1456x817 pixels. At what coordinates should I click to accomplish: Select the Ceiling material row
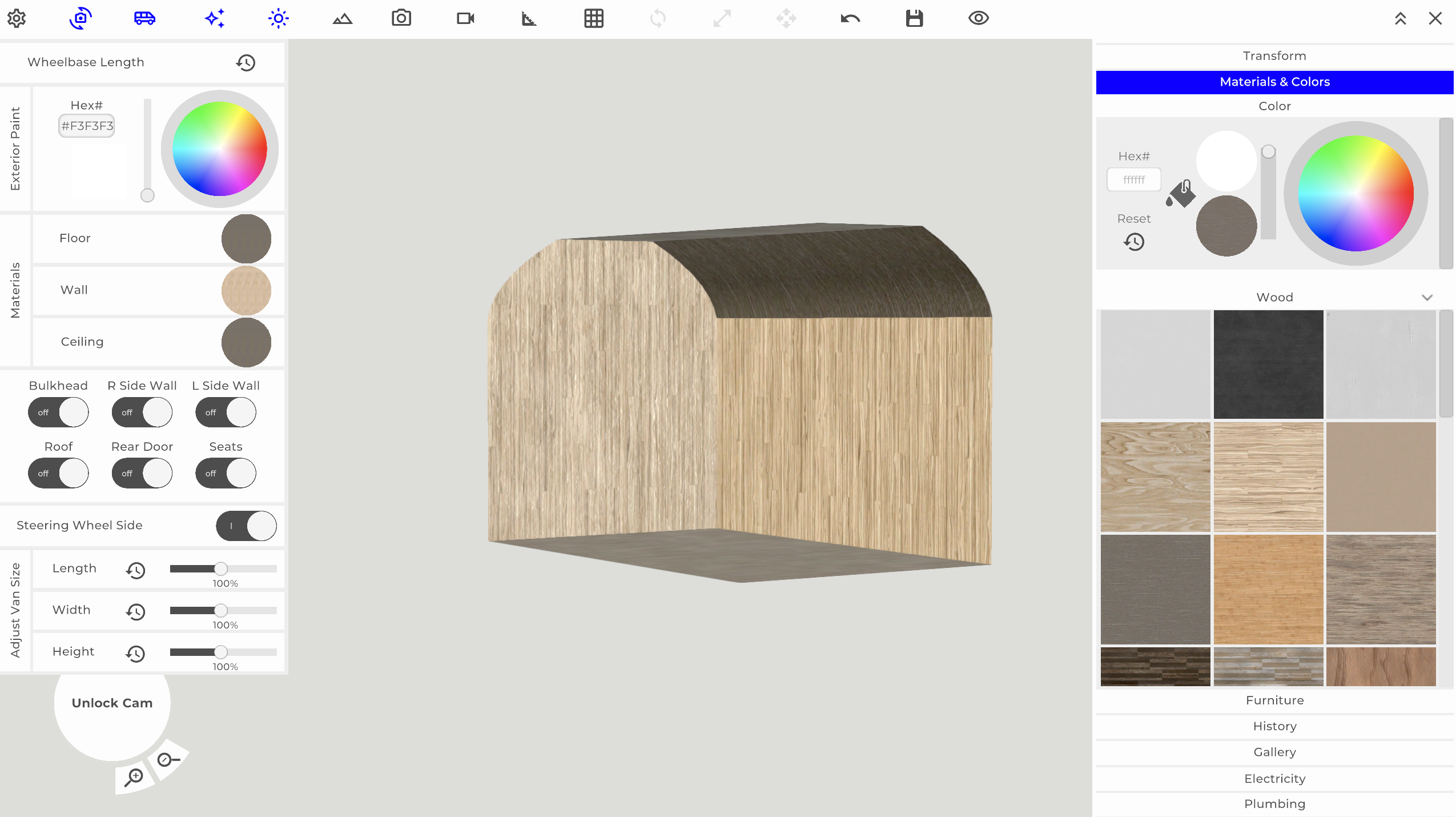point(158,342)
